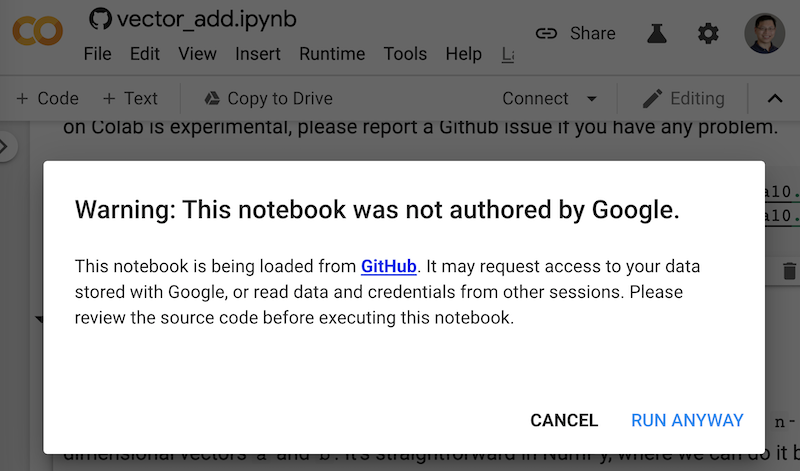Open the flask experiments icon
This screenshot has height=471, width=800.
[x=657, y=33]
